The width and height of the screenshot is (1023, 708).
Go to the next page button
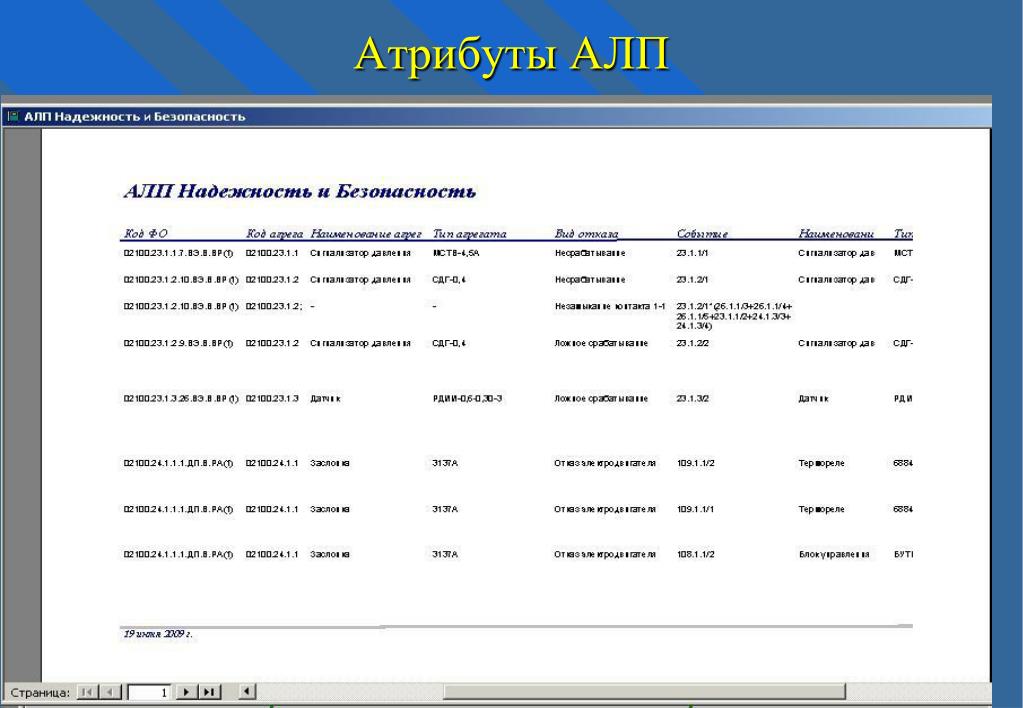click(x=187, y=692)
